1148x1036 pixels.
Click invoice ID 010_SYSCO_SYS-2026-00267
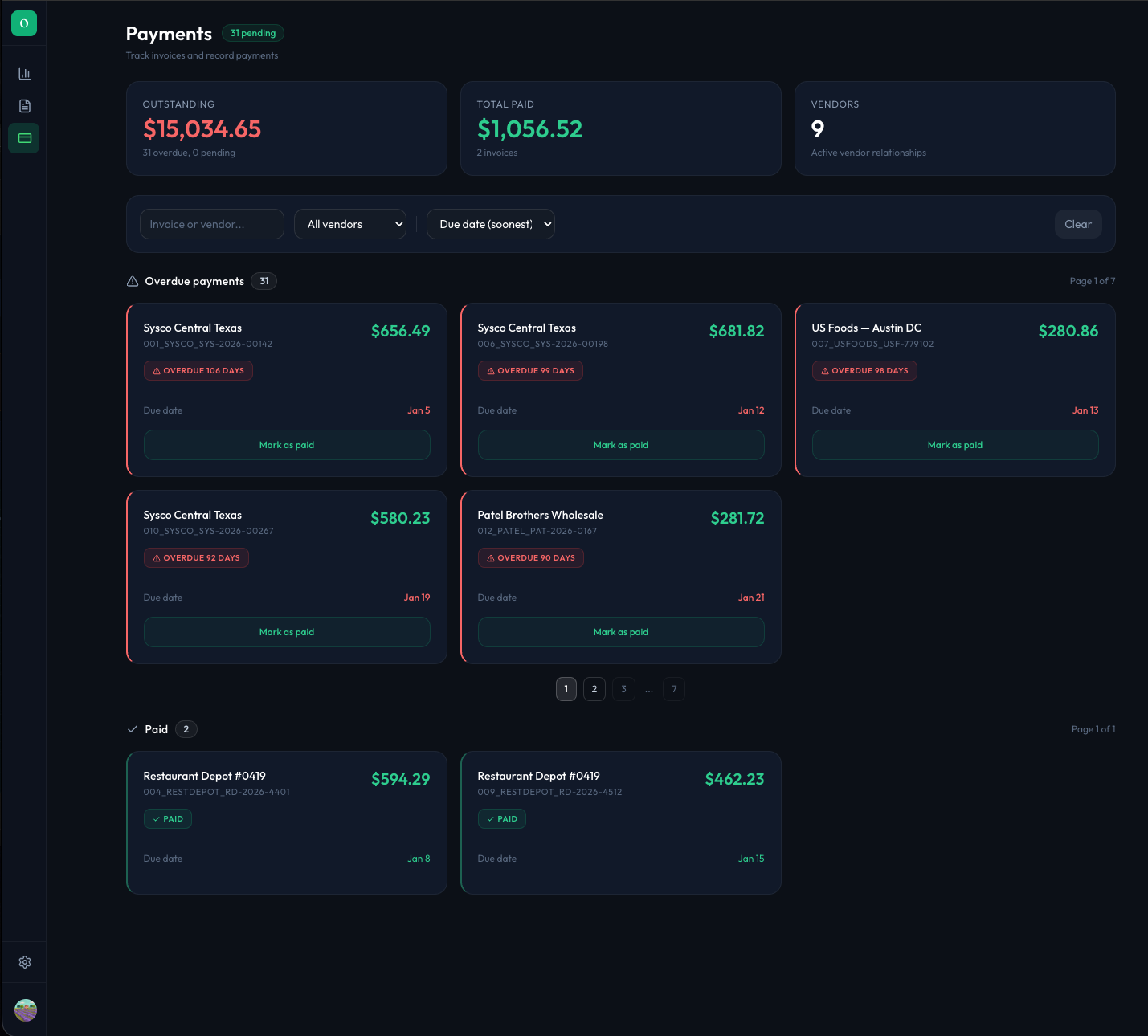pyautogui.click(x=209, y=531)
